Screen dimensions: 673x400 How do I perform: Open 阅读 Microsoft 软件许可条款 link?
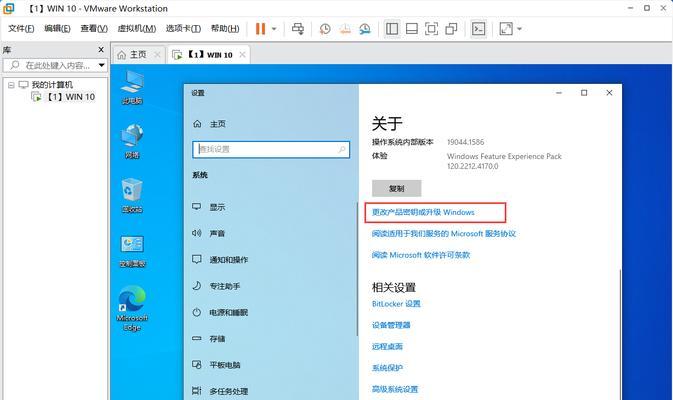(421, 255)
